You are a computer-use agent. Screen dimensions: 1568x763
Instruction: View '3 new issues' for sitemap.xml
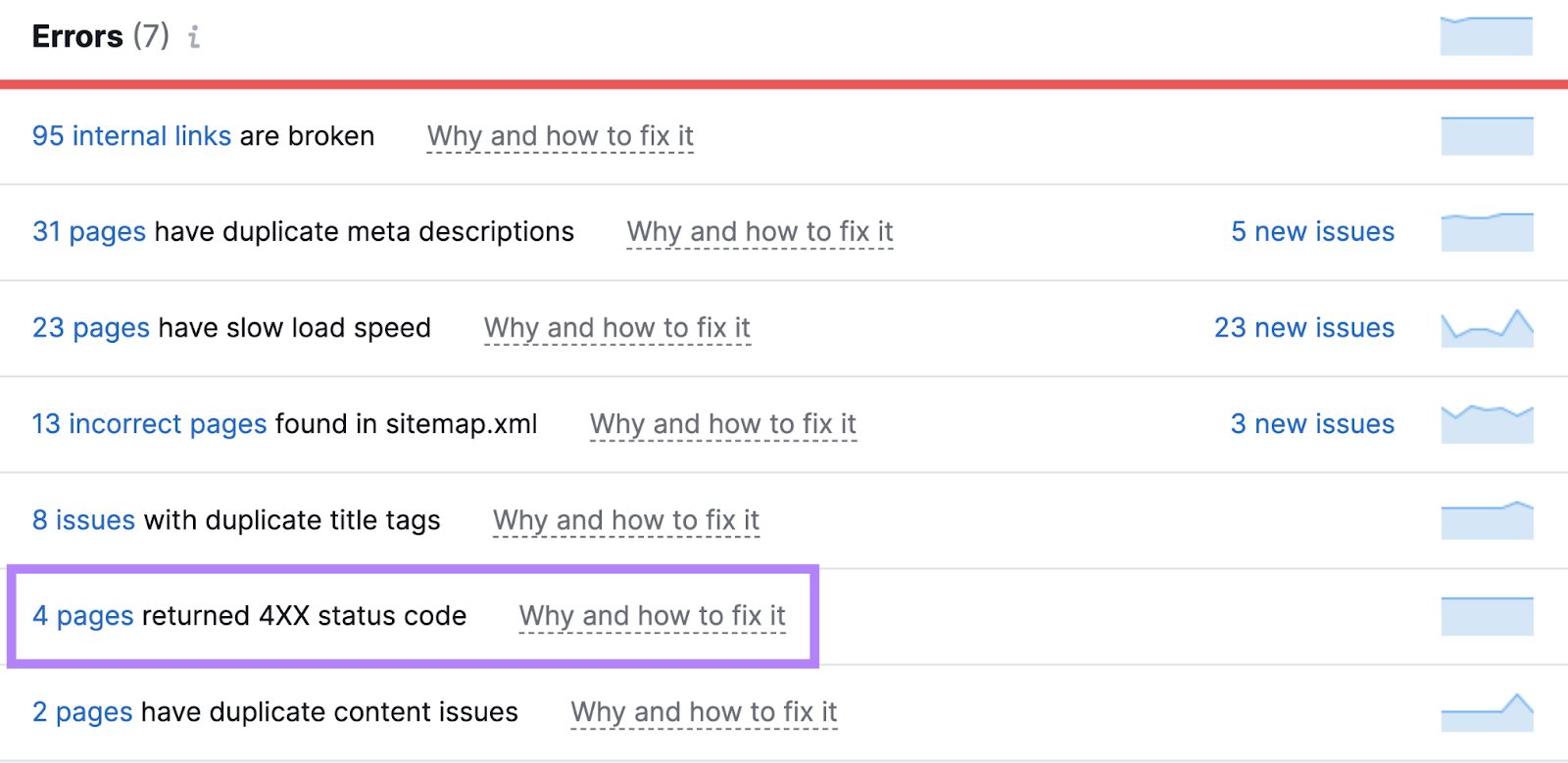coord(1312,424)
